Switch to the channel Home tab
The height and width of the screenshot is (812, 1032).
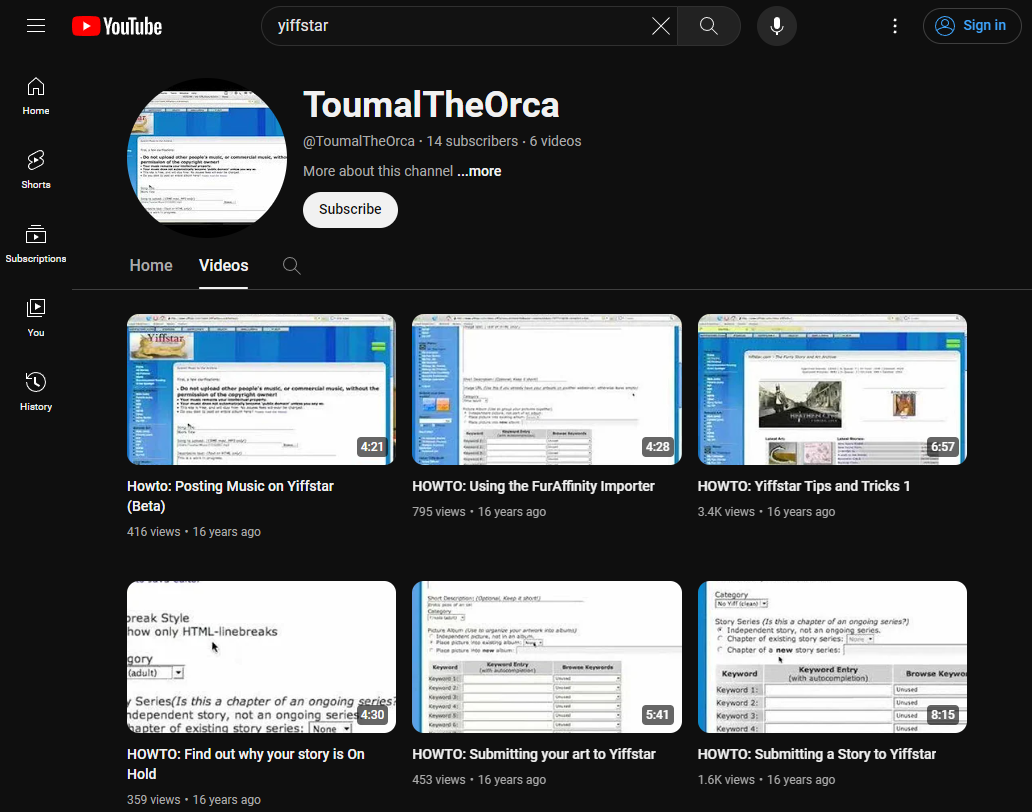(151, 265)
